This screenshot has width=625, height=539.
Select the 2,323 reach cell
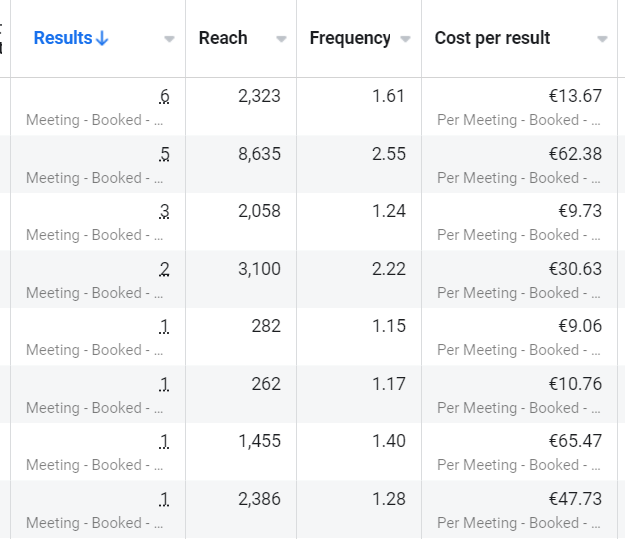(x=259, y=96)
